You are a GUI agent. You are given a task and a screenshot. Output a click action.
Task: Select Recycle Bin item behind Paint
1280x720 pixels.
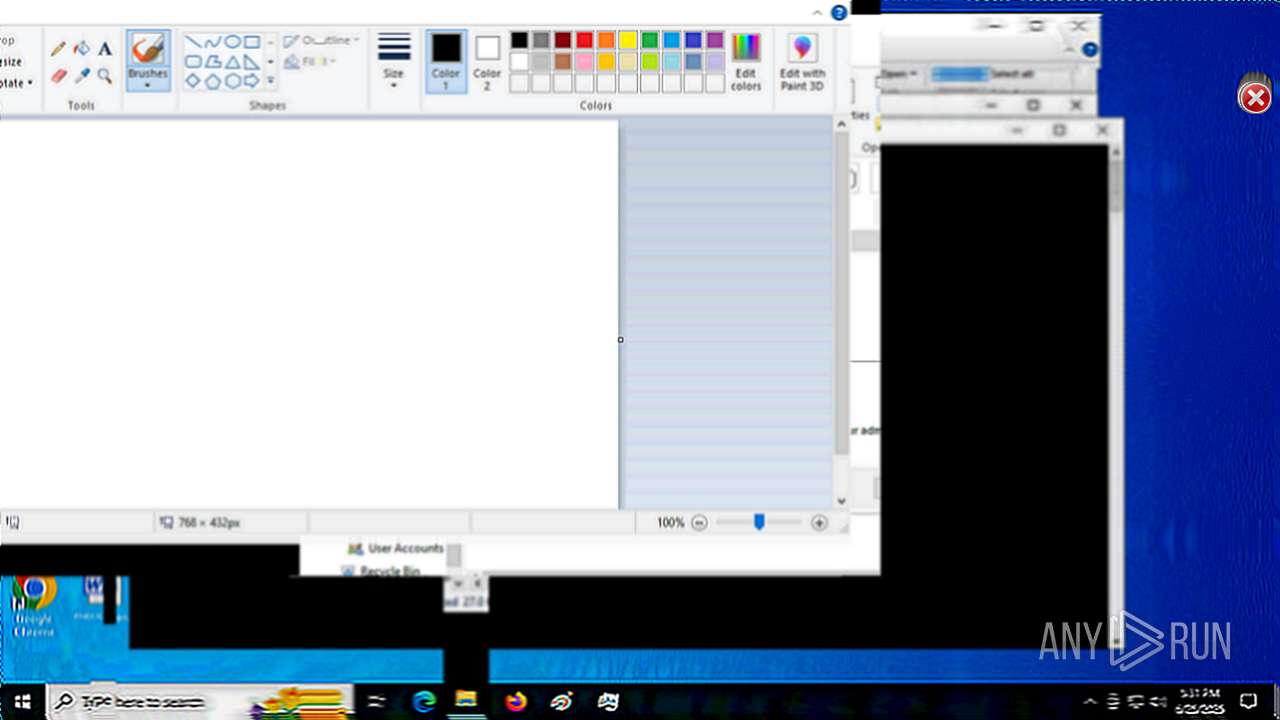click(380, 571)
